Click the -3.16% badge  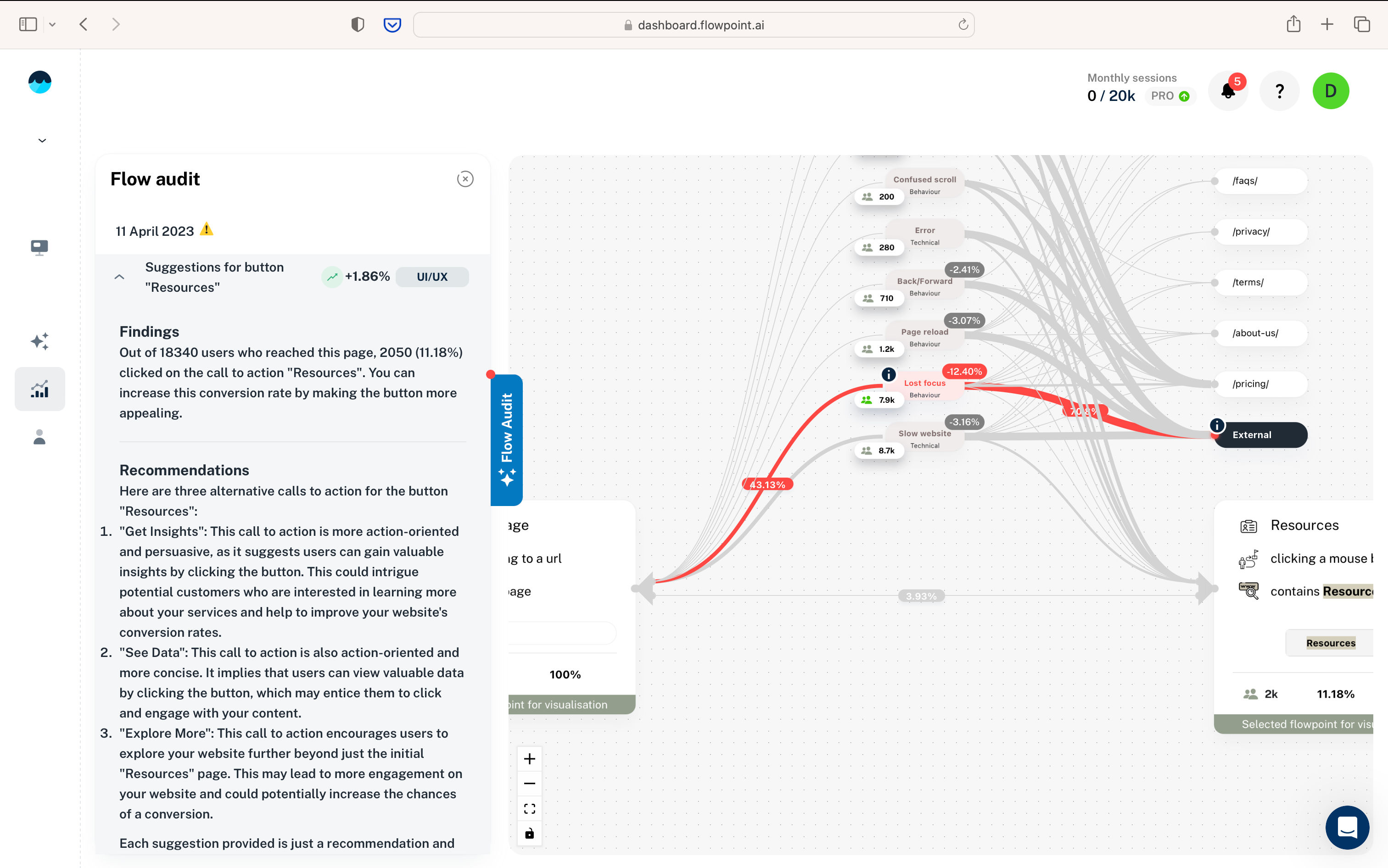(964, 422)
